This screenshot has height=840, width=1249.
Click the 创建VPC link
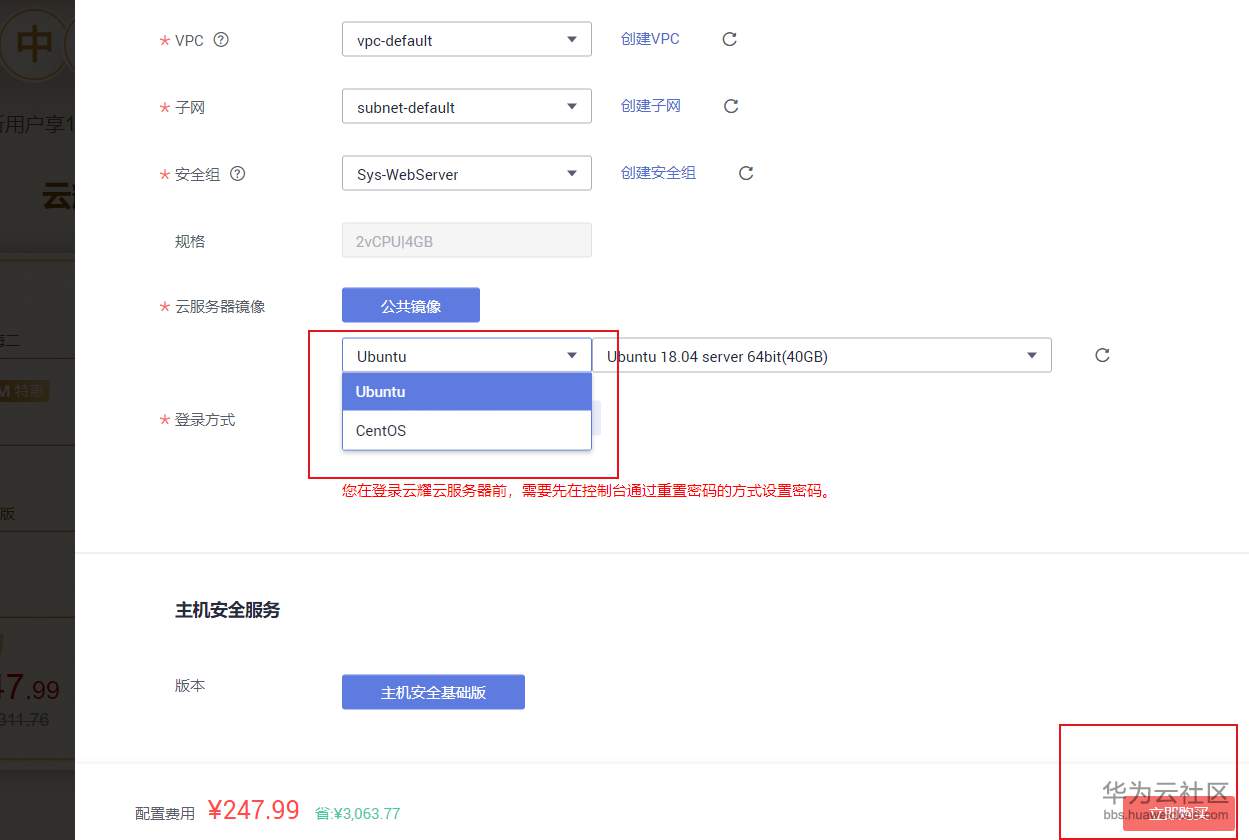[650, 39]
